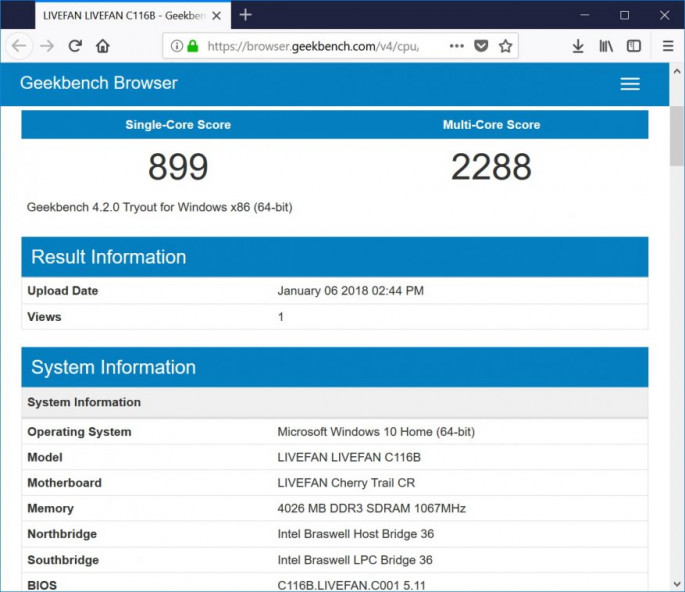Reload the Geekbench page
685x592 pixels.
click(x=75, y=46)
